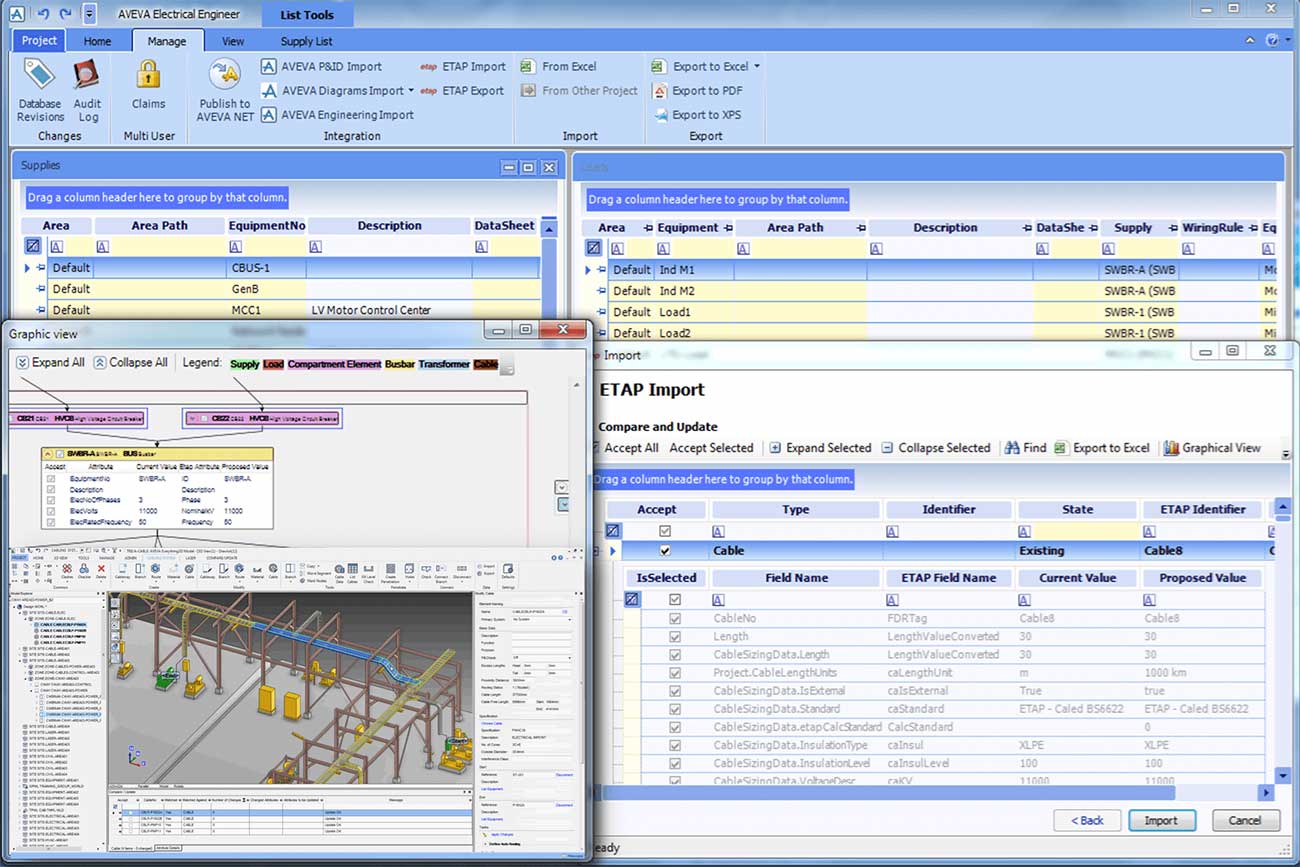Screen dimensions: 1300x867
Task: Click the green Supply legend swatch
Action: (x=245, y=364)
